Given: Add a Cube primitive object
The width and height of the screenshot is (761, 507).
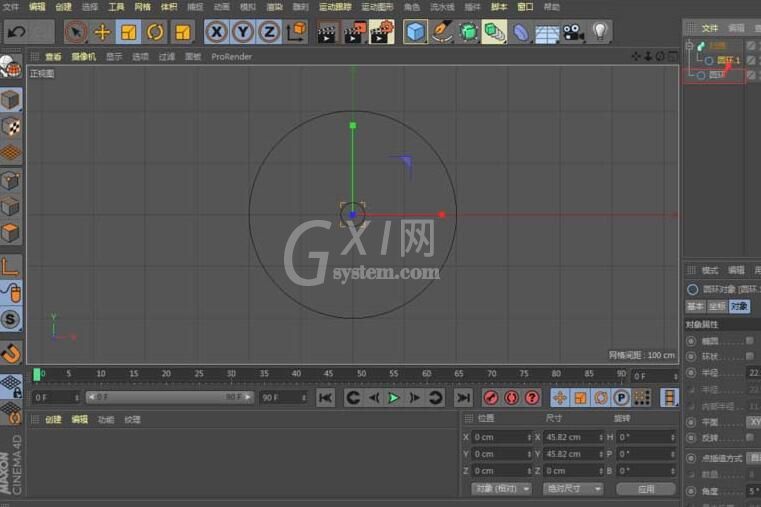Looking at the screenshot, I should pyautogui.click(x=415, y=33).
